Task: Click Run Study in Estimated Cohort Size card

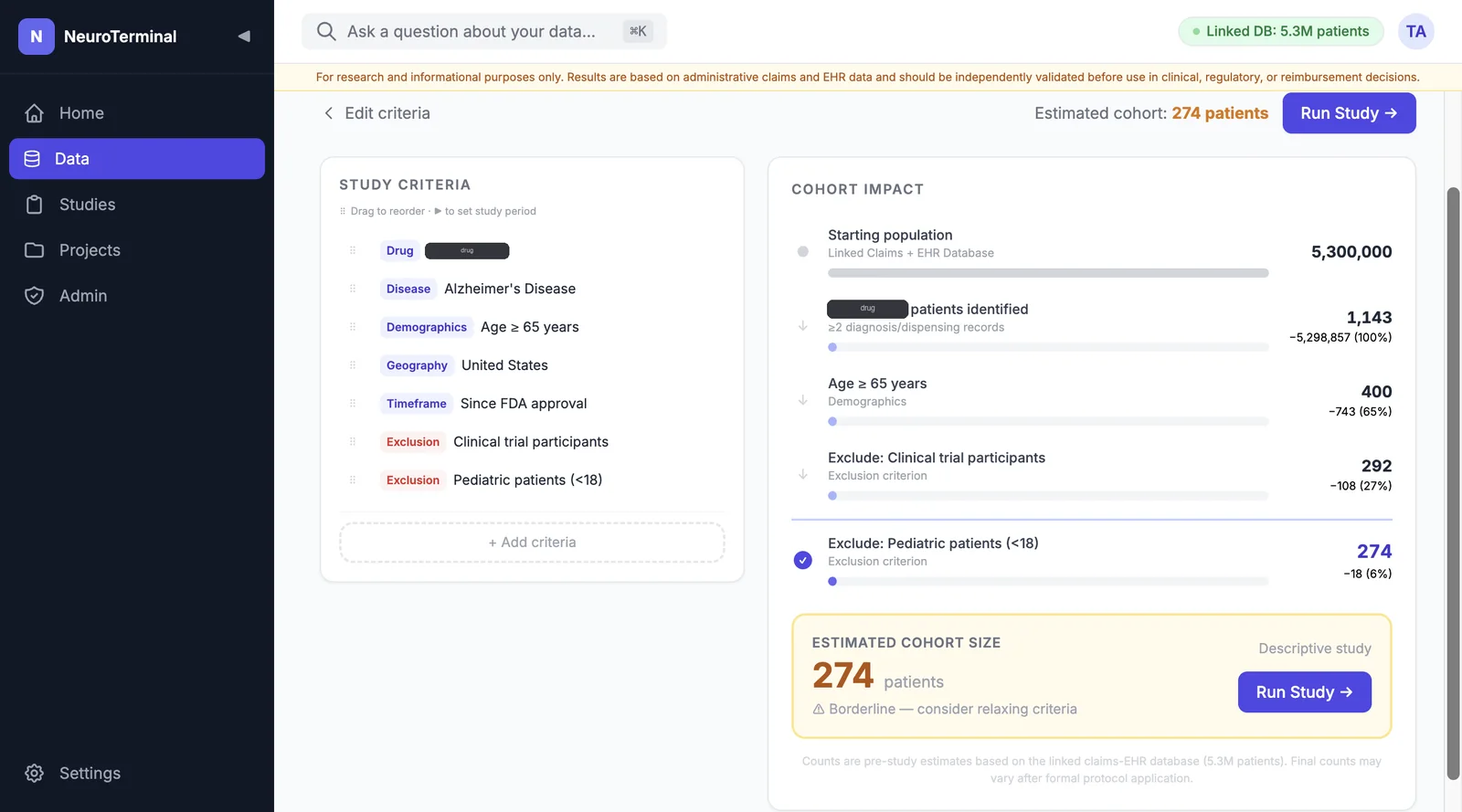Action: click(1304, 692)
